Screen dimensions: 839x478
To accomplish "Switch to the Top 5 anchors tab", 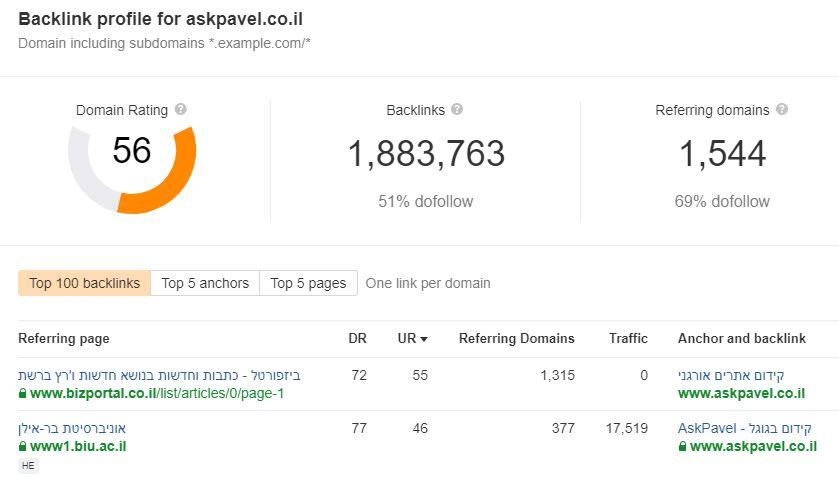I will click(205, 283).
